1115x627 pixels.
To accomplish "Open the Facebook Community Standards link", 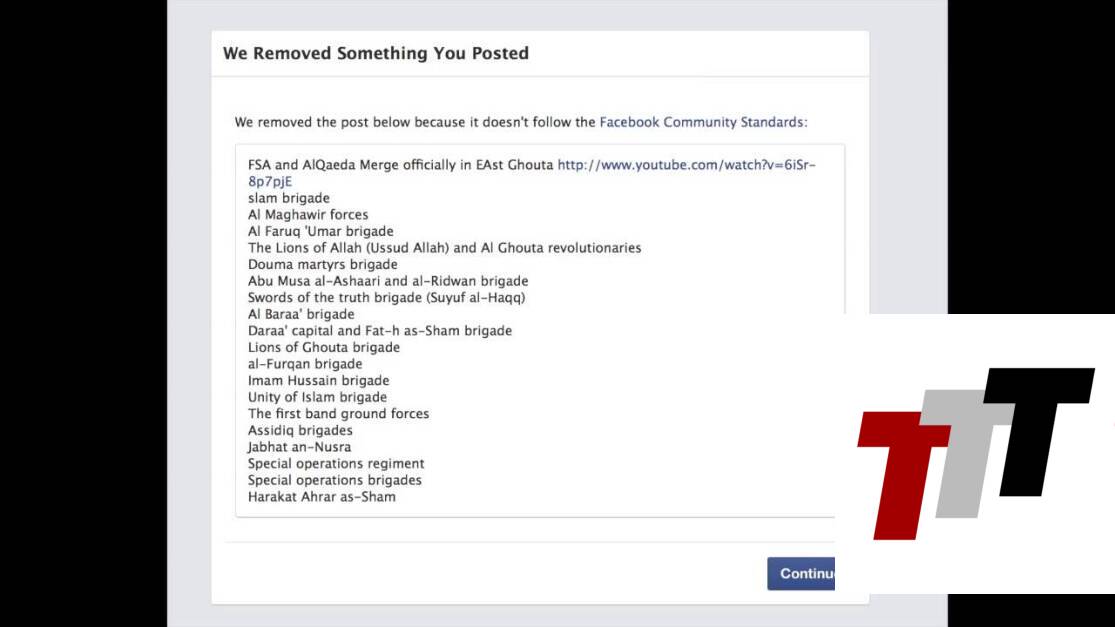I will tap(702, 122).
